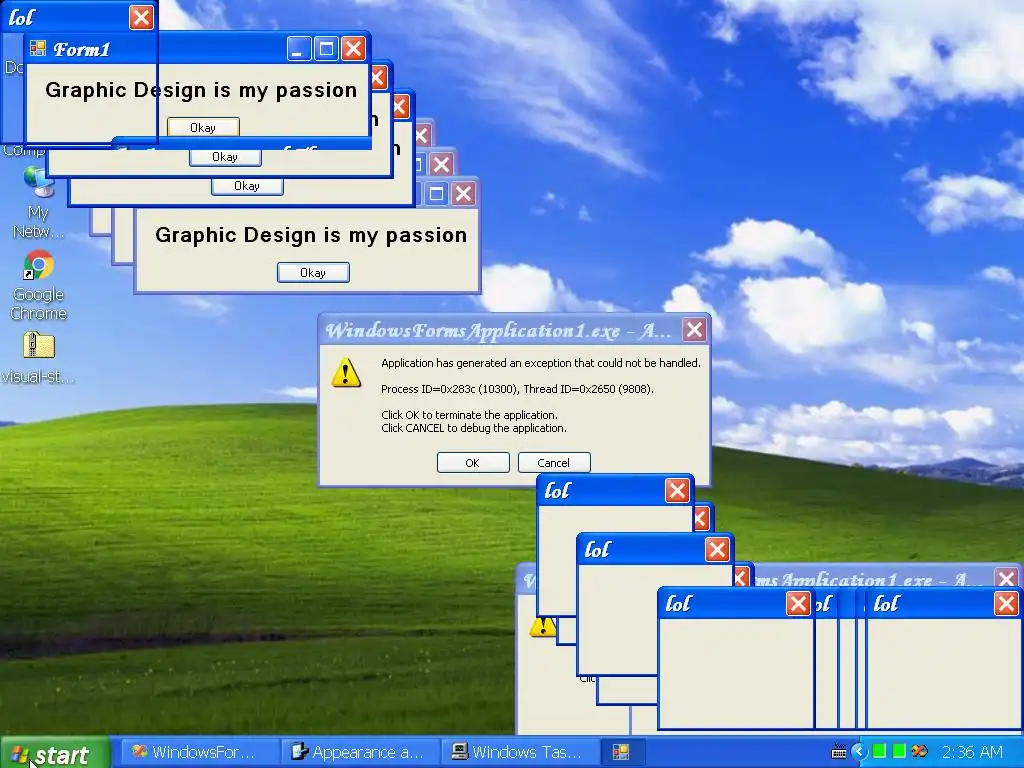
Task: Close lol window overlapping exception dialog's bottom
Action: pyautogui.click(x=677, y=490)
